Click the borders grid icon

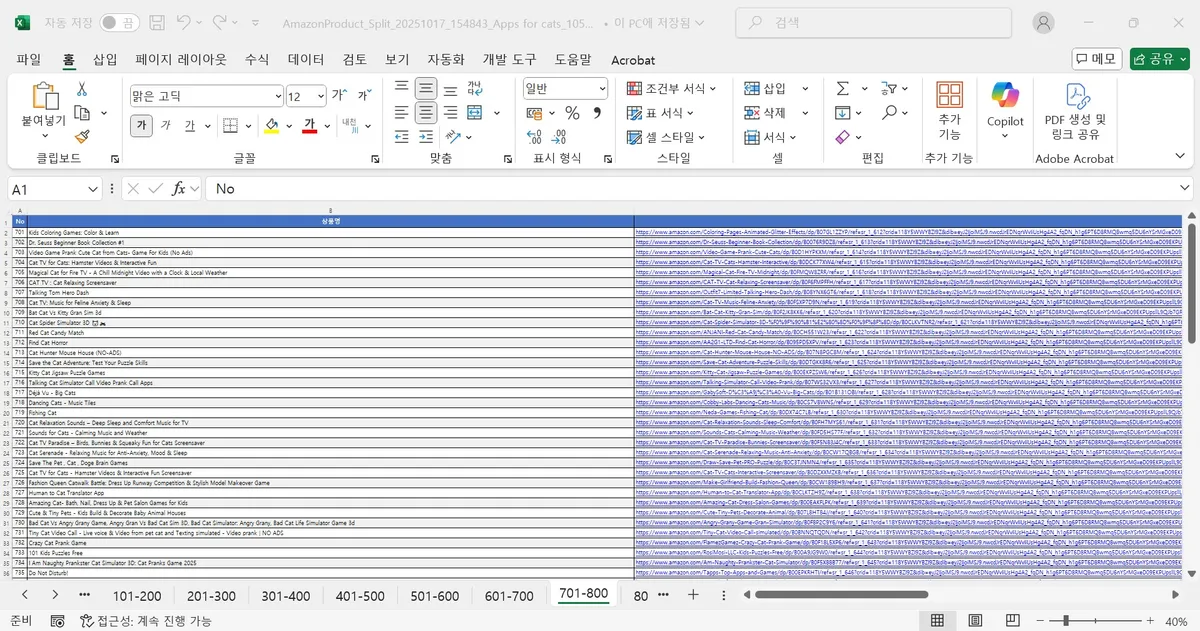tap(230, 126)
